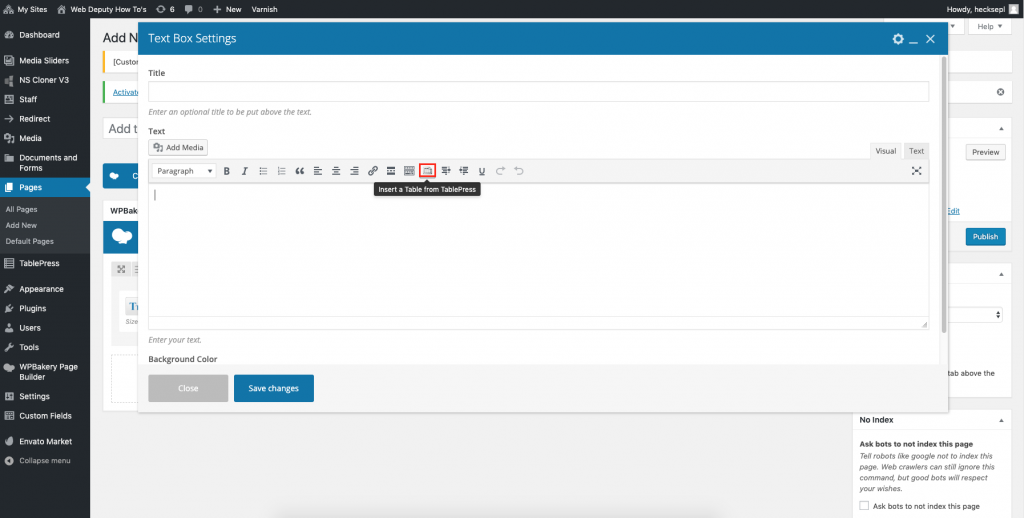The width and height of the screenshot is (1024, 518).
Task: Insert a bulleted list
Action: [x=263, y=171]
